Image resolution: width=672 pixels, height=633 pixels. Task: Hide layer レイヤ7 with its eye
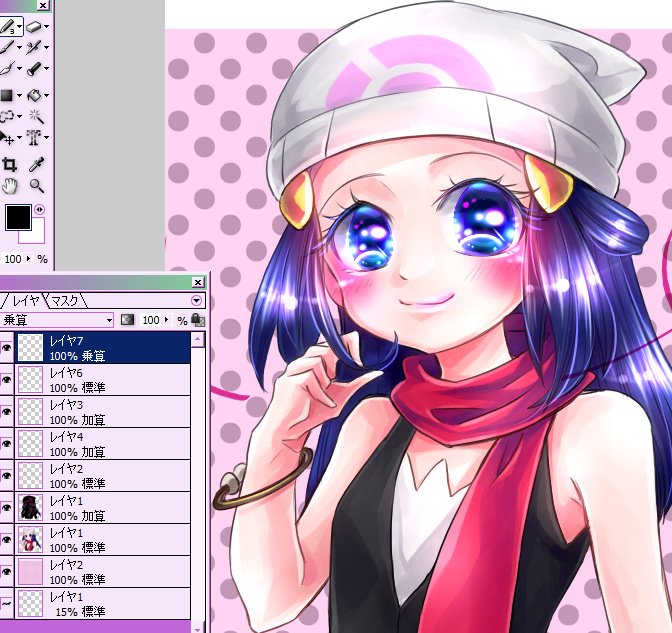pyautogui.click(x=6, y=348)
